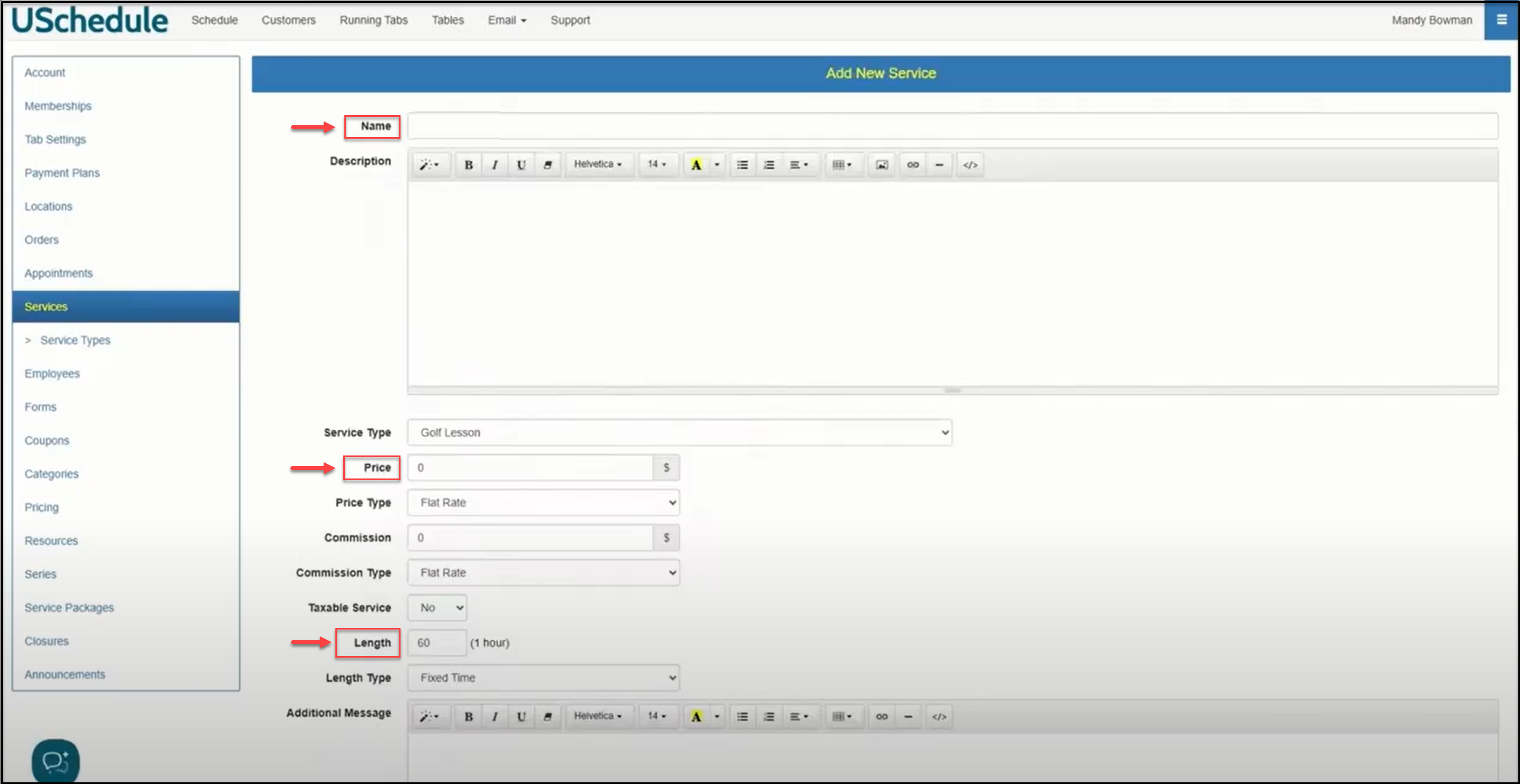Open the Service Type dropdown

coord(679,432)
